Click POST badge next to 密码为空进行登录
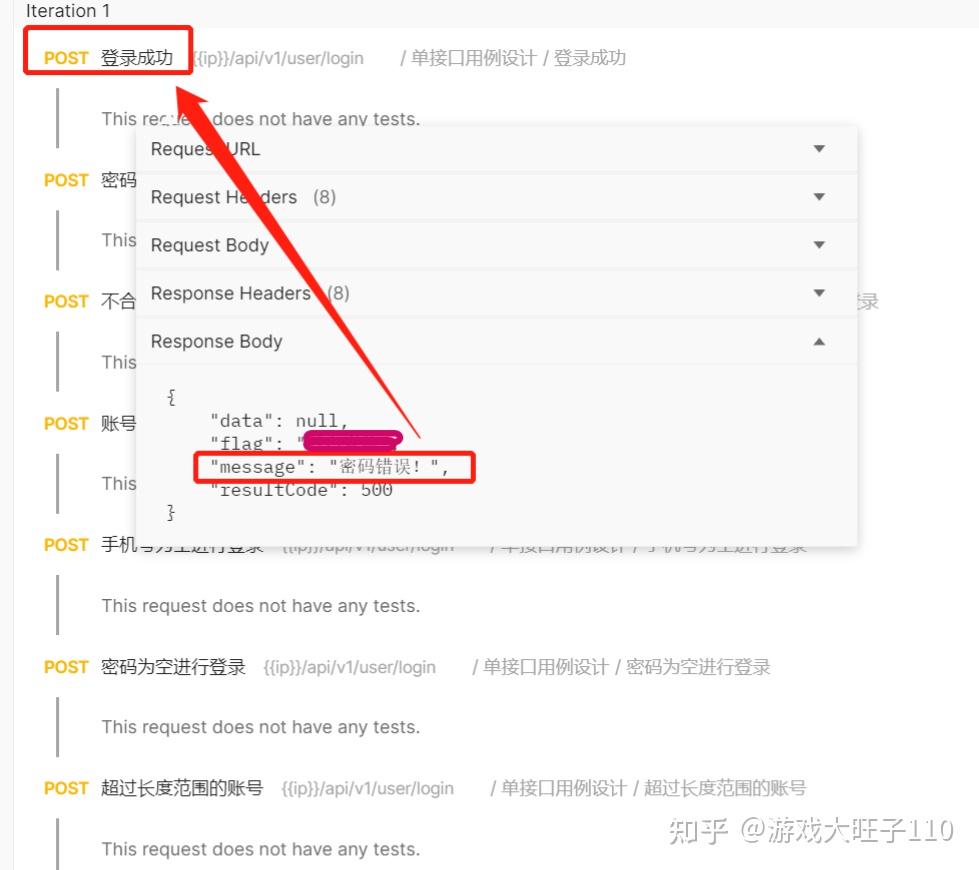Screen dimensions: 979x870 (66, 667)
